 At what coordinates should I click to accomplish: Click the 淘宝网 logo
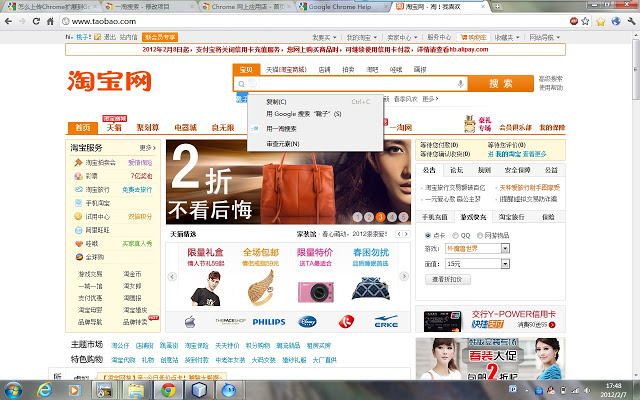109,81
